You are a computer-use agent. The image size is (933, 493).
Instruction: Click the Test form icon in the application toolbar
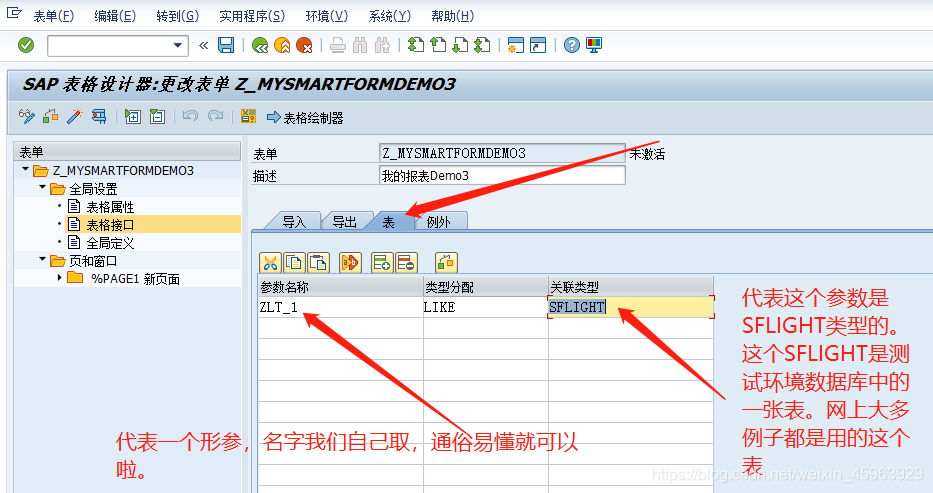[x=99, y=117]
